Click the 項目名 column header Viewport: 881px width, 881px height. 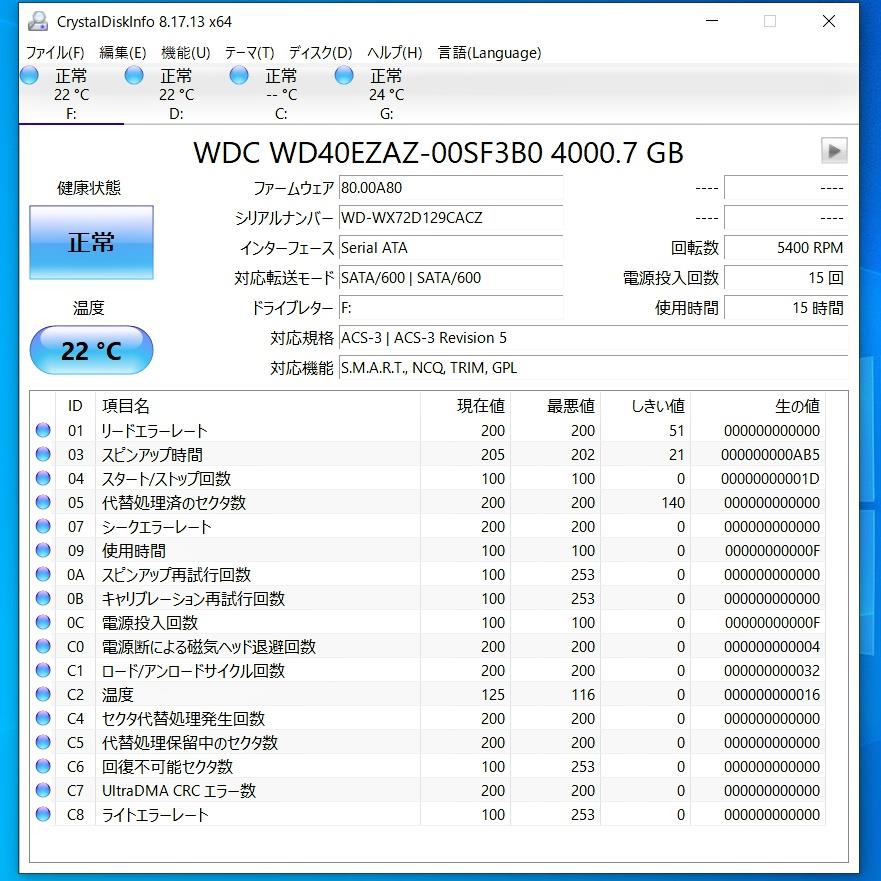[x=125, y=406]
